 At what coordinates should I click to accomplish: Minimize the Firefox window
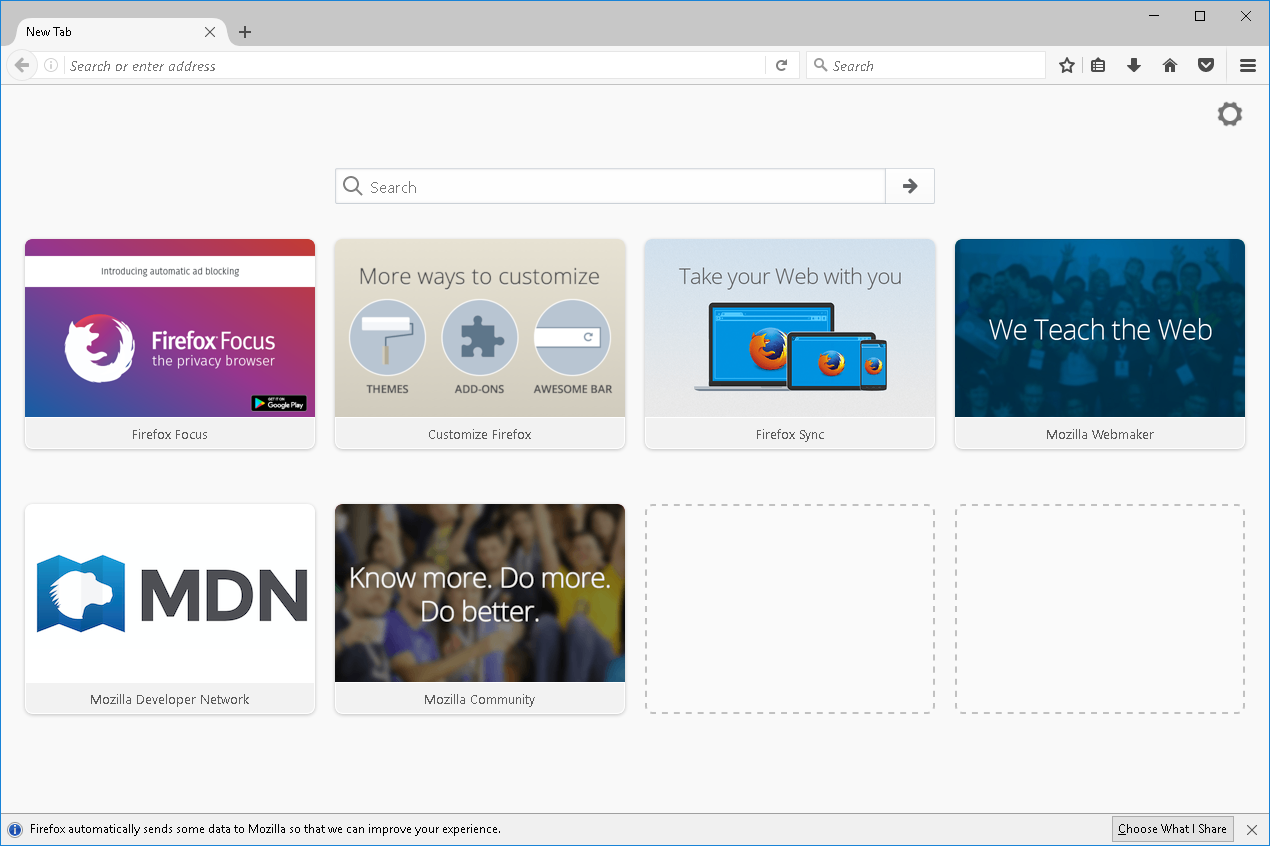pyautogui.click(x=1155, y=15)
